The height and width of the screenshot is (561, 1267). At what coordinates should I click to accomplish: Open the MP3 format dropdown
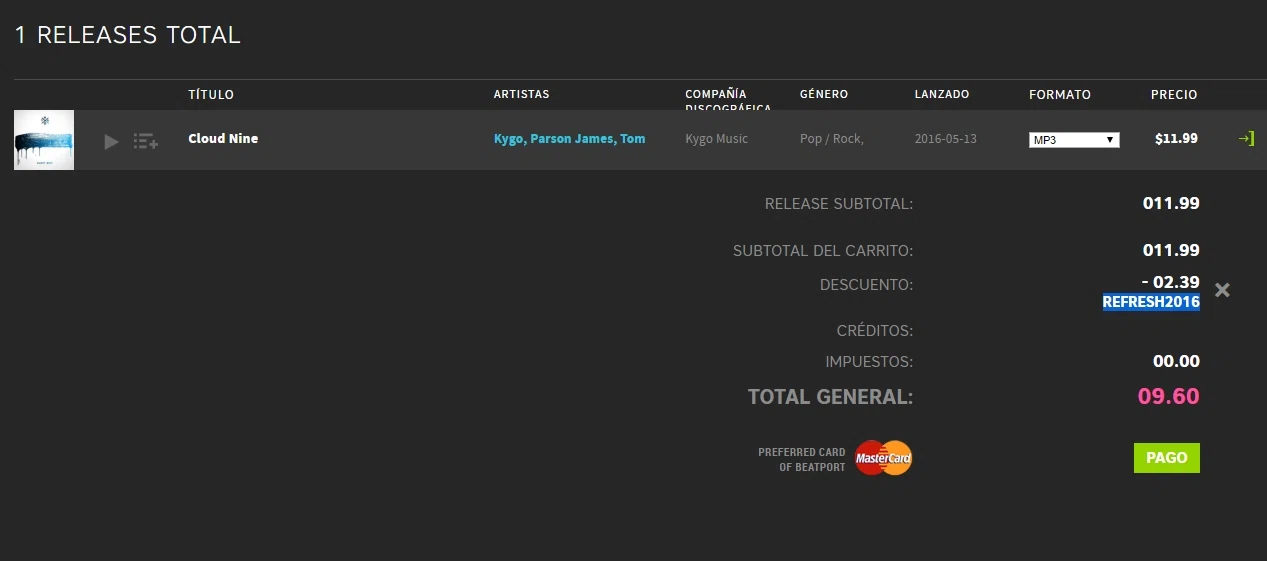[x=1074, y=140]
